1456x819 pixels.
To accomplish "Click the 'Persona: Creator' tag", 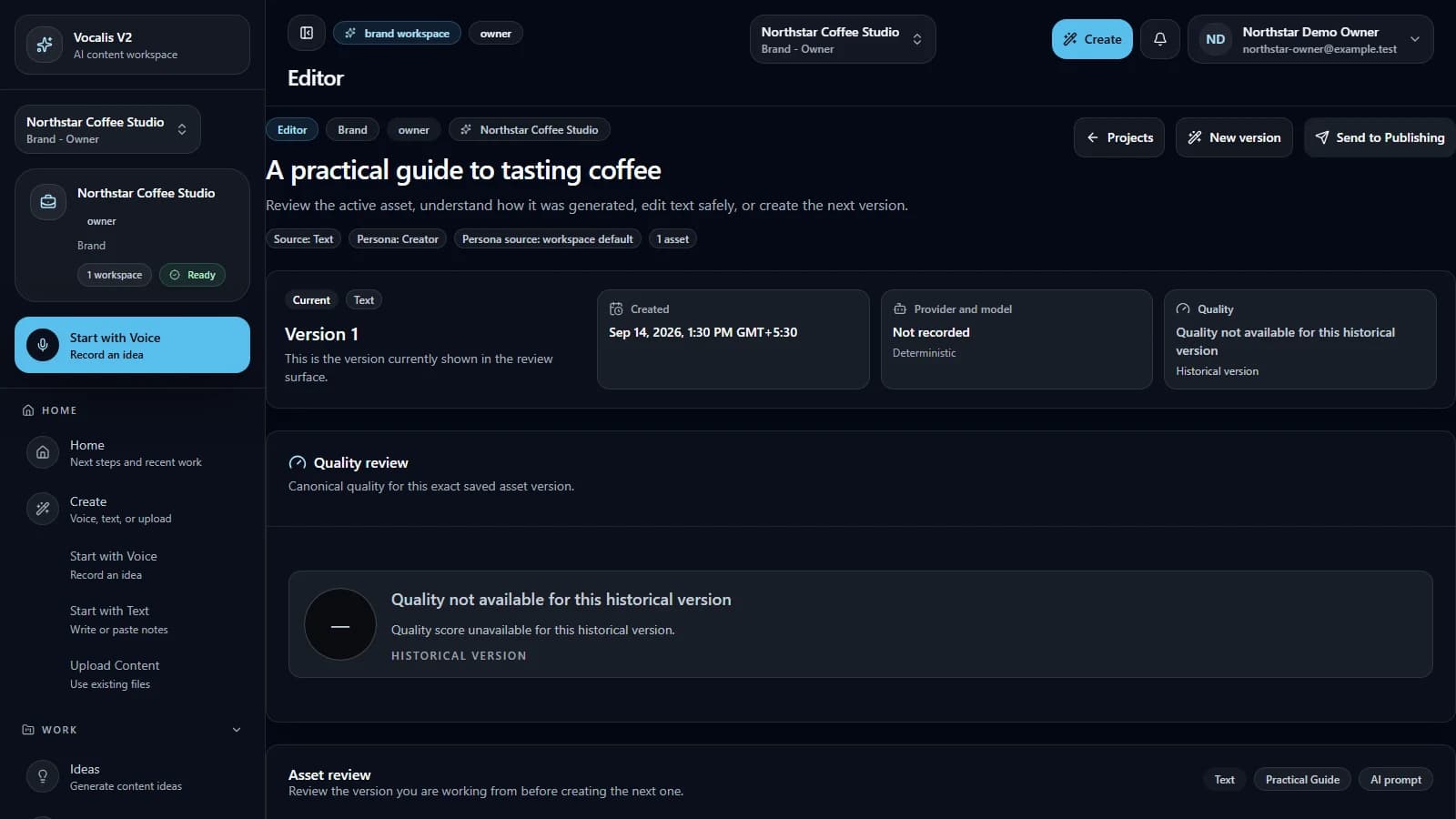I will click(x=398, y=238).
